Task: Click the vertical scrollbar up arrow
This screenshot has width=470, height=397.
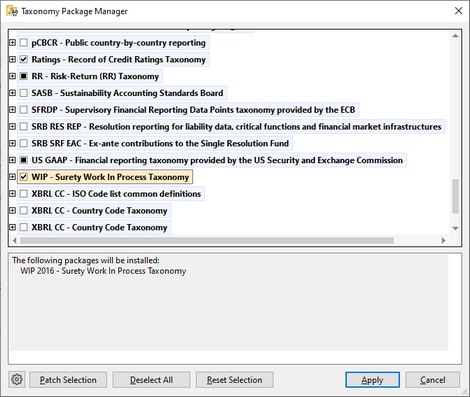Action: [x=455, y=36]
